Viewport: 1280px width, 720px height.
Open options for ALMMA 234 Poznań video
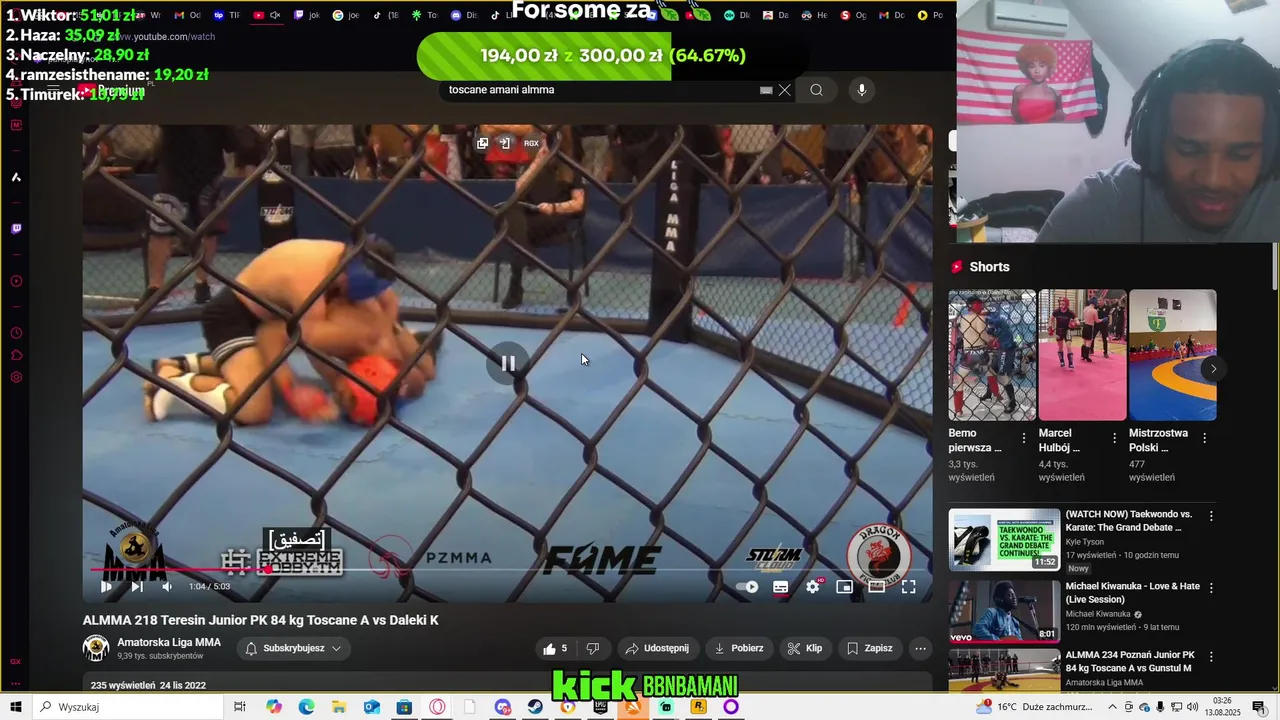tap(1211, 657)
